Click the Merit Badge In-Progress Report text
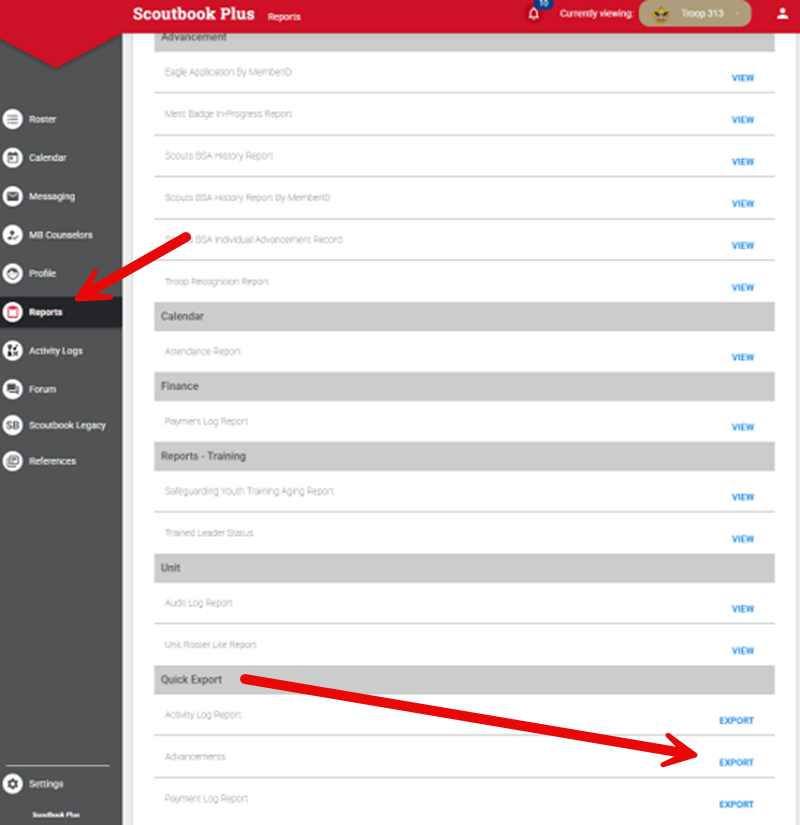Screen dimensions: 800x825 click(x=228, y=114)
